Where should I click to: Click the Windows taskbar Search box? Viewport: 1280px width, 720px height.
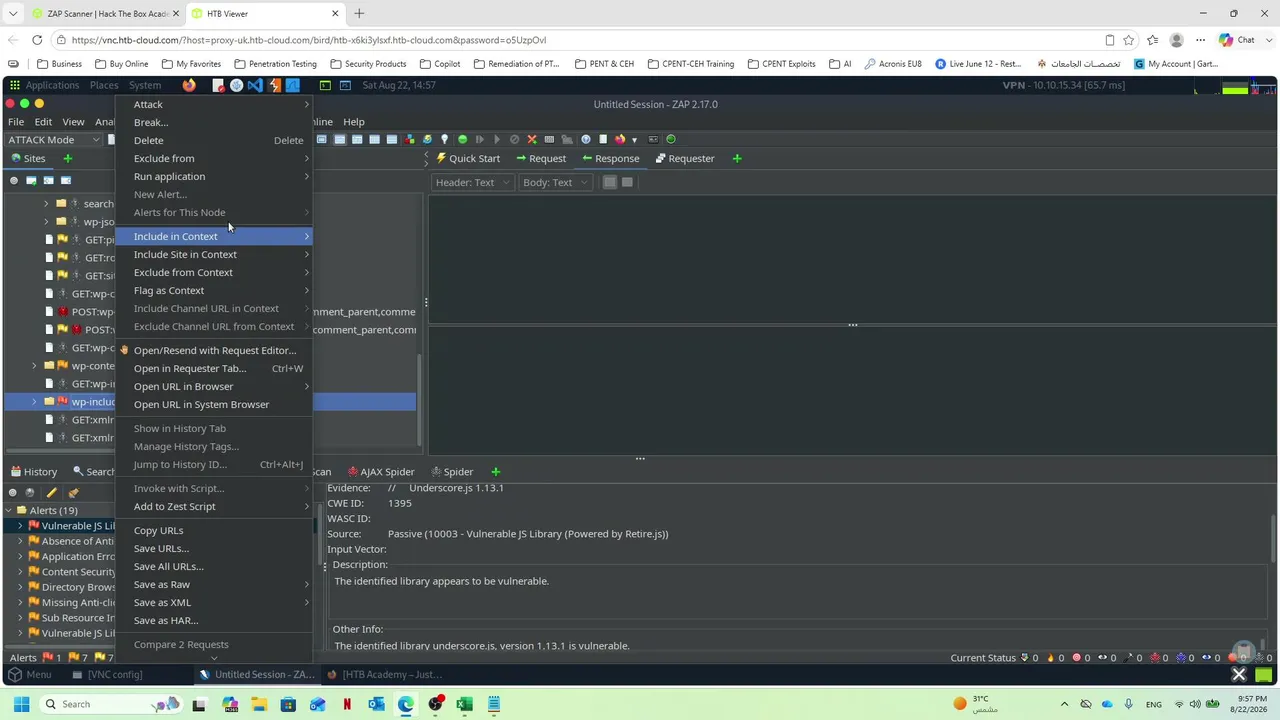(x=110, y=704)
